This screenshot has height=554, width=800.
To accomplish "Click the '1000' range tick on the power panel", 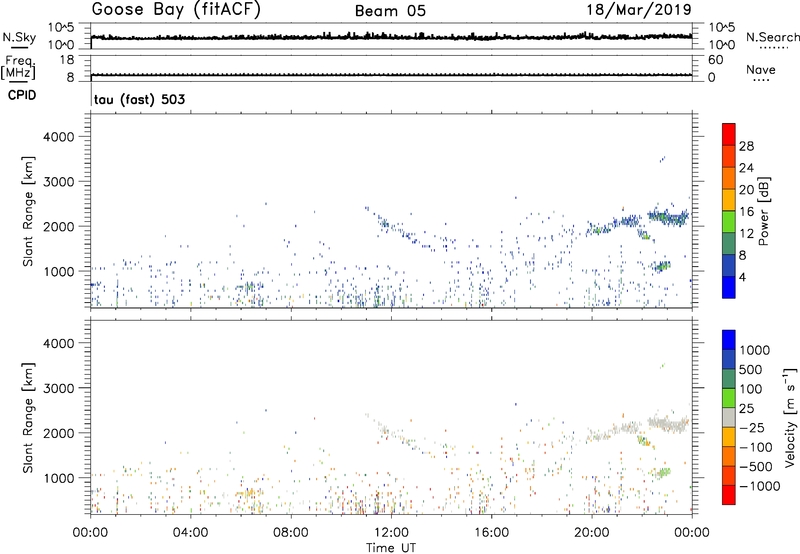I will click(x=59, y=271).
